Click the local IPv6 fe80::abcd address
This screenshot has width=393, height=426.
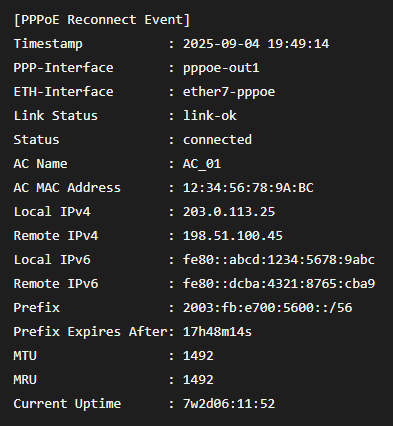(x=279, y=260)
